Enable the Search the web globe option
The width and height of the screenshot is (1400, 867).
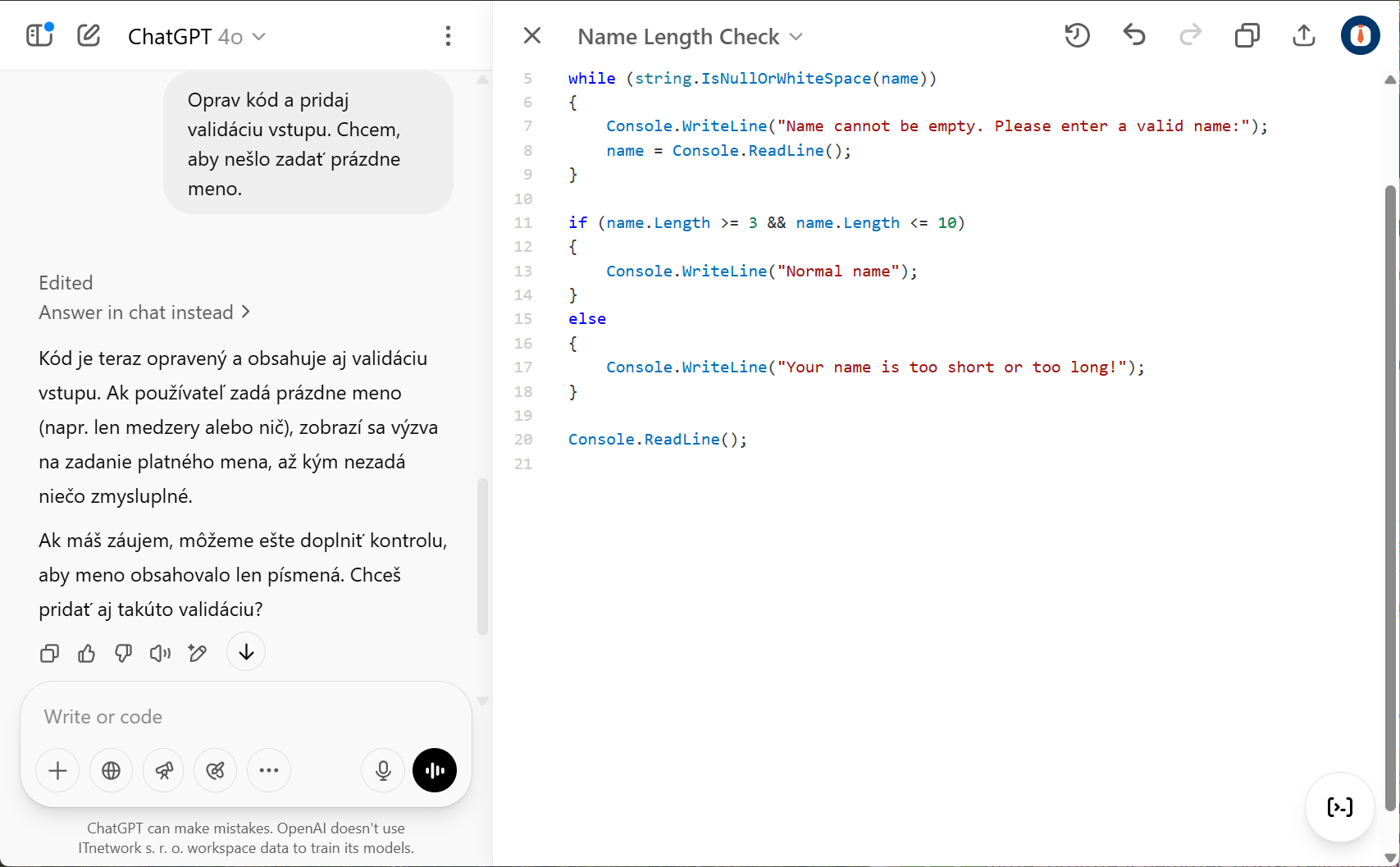[x=111, y=770]
